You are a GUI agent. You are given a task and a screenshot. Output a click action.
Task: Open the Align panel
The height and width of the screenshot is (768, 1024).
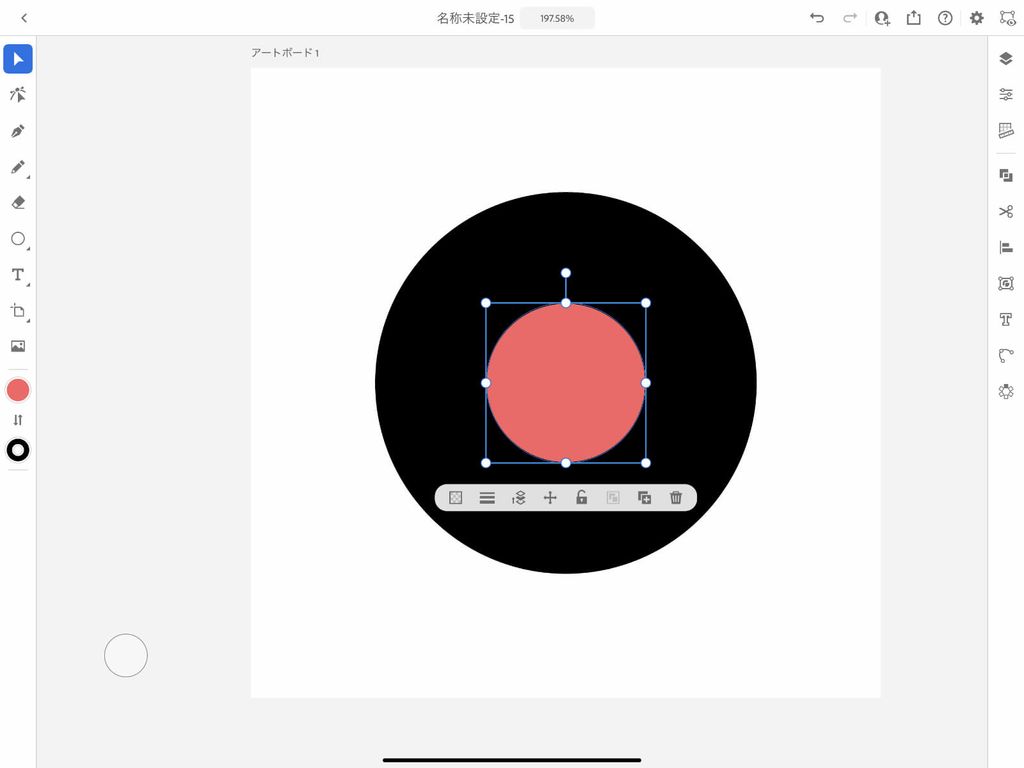point(1006,248)
